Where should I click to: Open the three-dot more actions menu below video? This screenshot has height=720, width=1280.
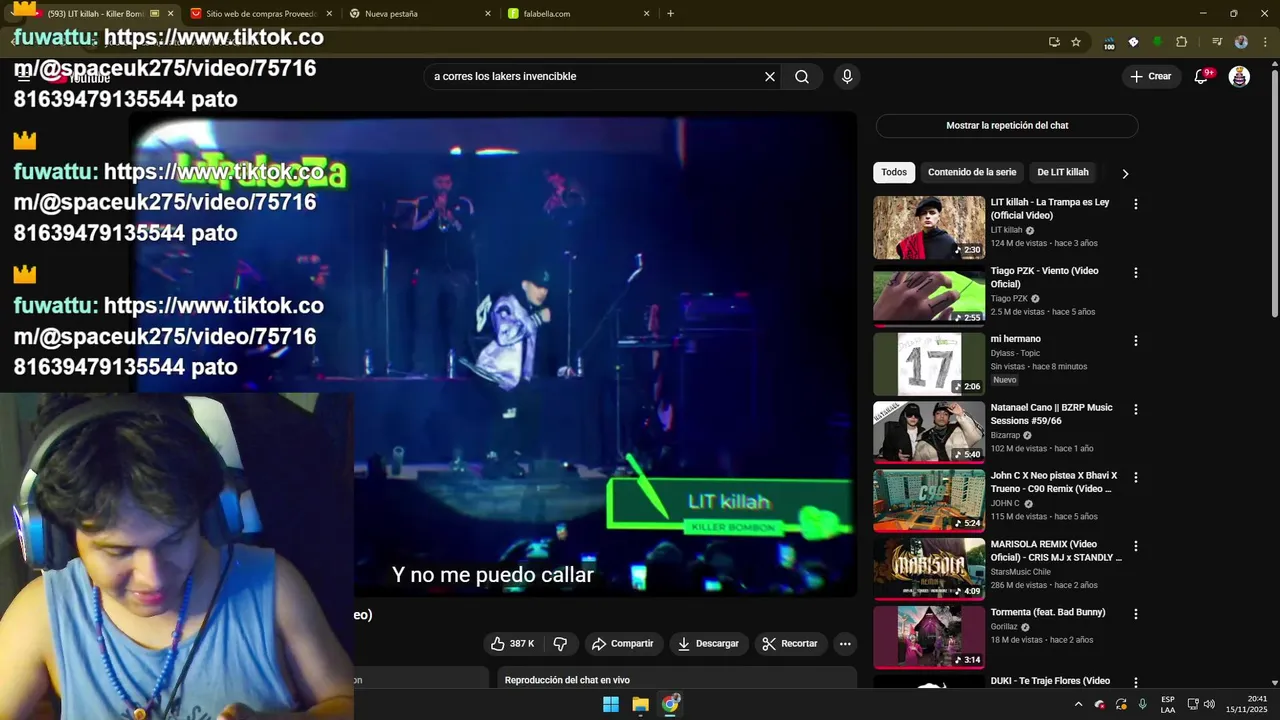click(x=845, y=644)
